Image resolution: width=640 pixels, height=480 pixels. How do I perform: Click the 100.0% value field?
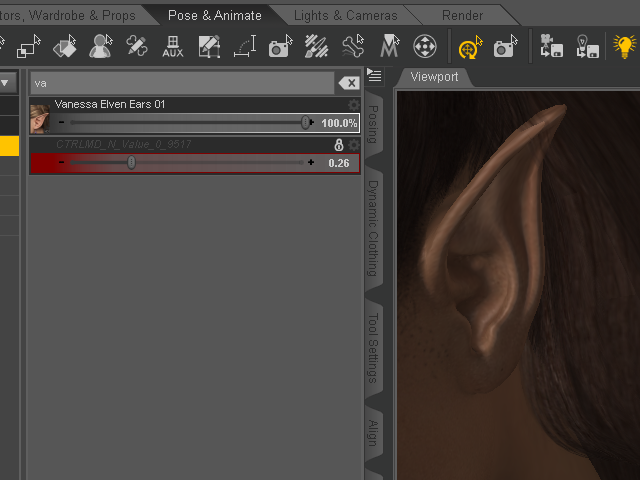(x=339, y=123)
